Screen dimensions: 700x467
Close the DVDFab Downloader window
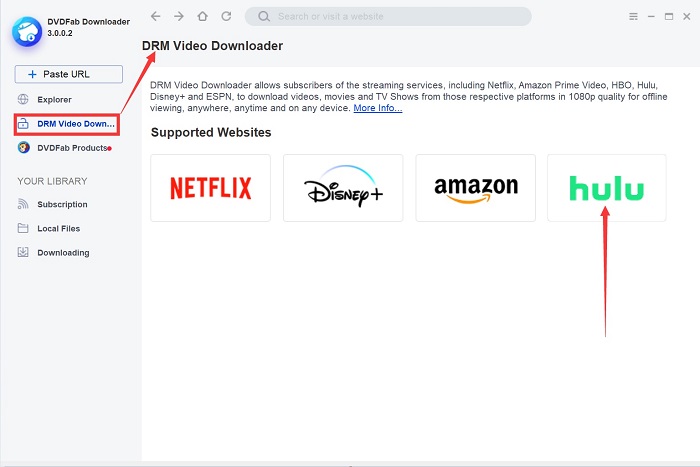687,17
